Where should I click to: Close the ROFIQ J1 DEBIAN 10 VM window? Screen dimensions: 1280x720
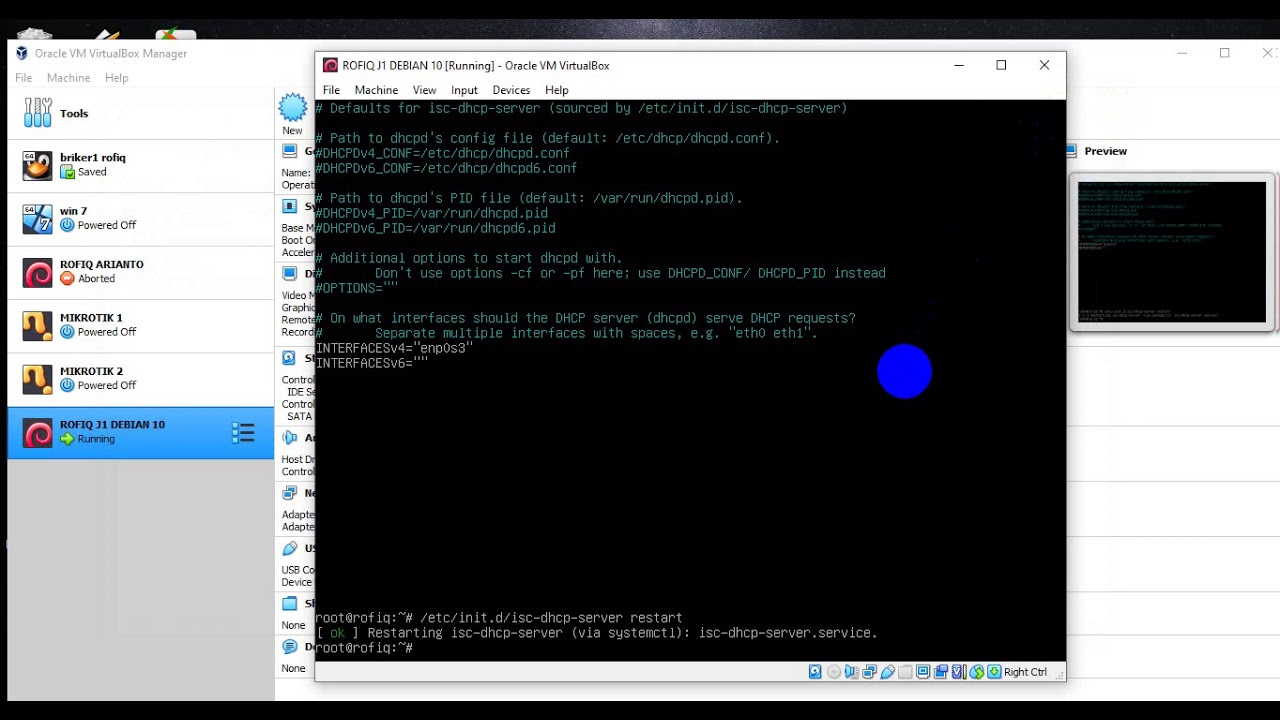pos(1044,65)
